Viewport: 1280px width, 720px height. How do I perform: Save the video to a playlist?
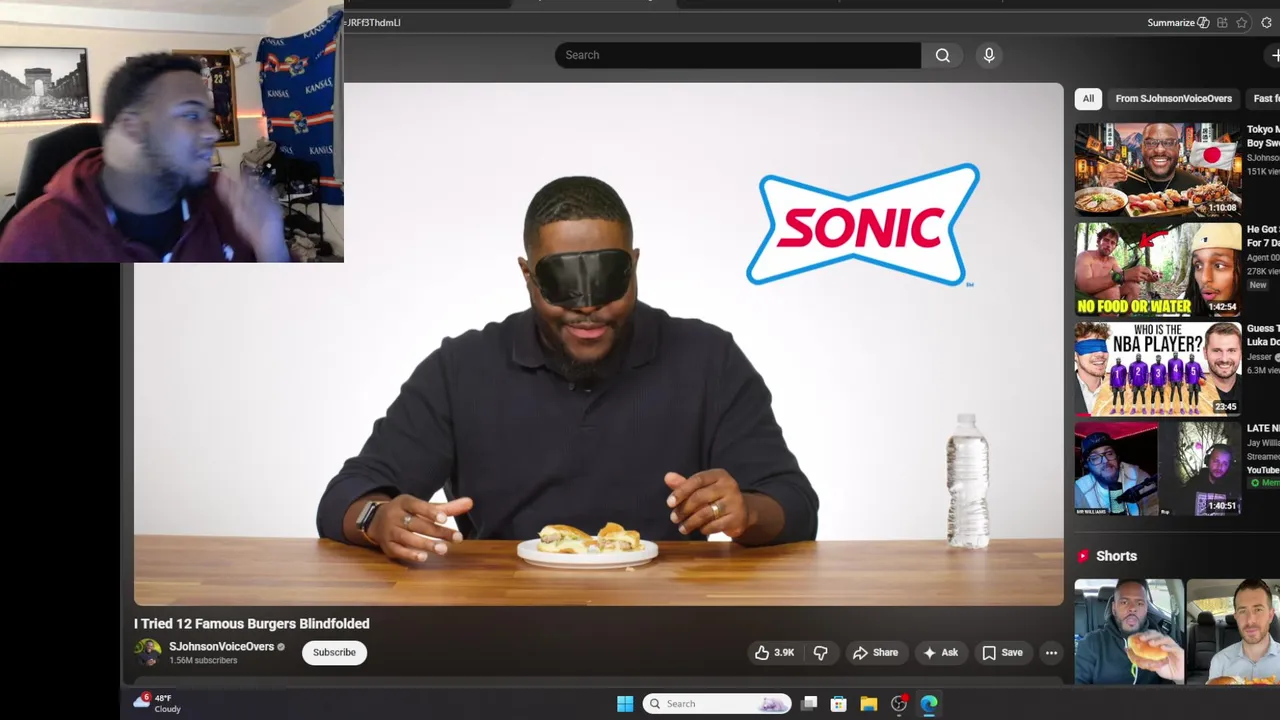pos(1002,653)
